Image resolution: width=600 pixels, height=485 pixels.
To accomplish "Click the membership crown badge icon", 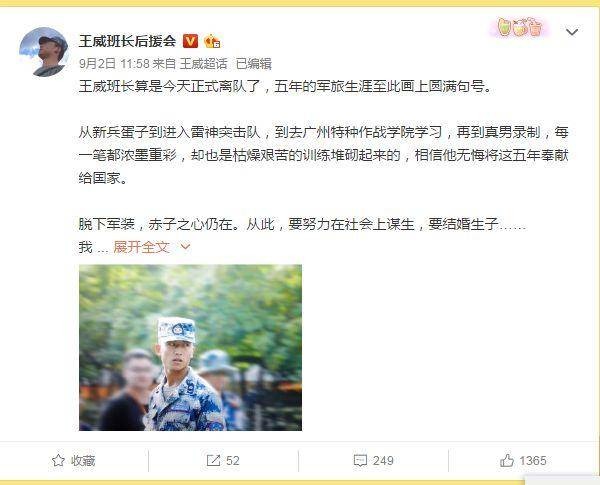I will pos(212,41).
